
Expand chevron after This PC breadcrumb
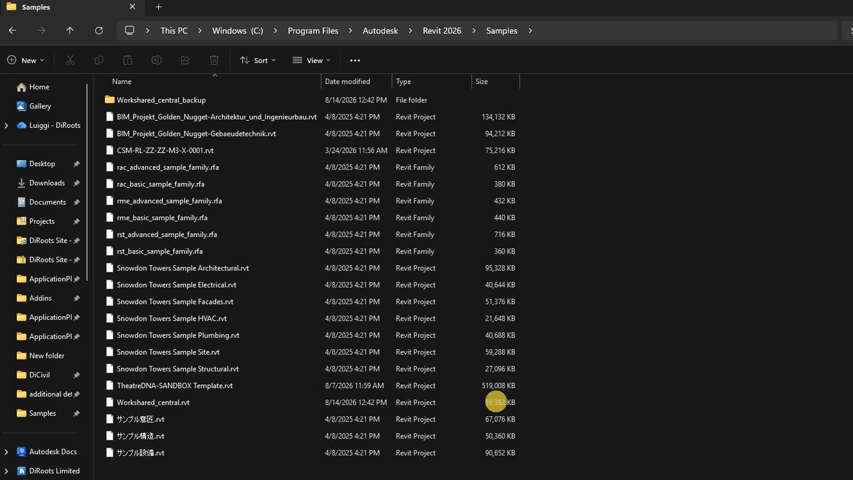(x=200, y=30)
